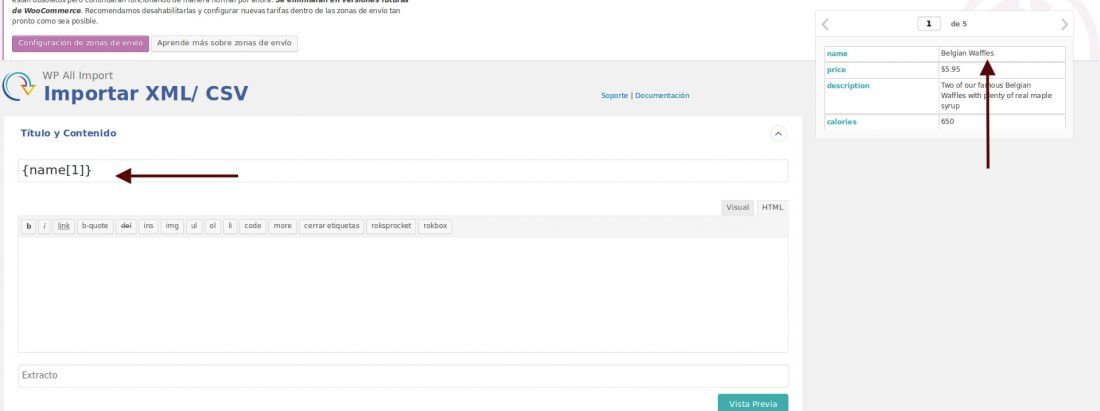The image size is (1100, 411).
Task: Click the record number field showing 1
Action: (929, 24)
